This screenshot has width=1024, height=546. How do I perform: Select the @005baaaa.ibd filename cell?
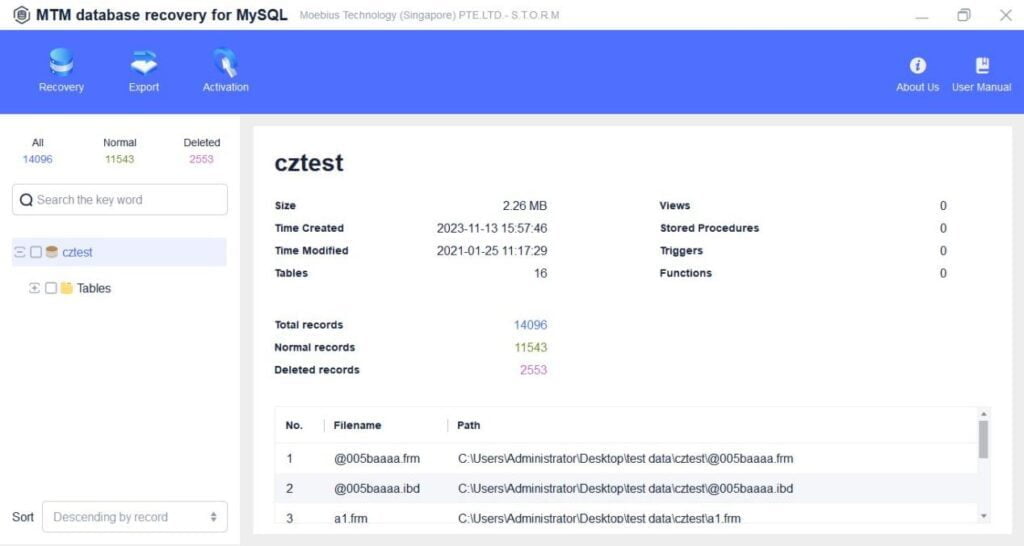pyautogui.click(x=377, y=489)
